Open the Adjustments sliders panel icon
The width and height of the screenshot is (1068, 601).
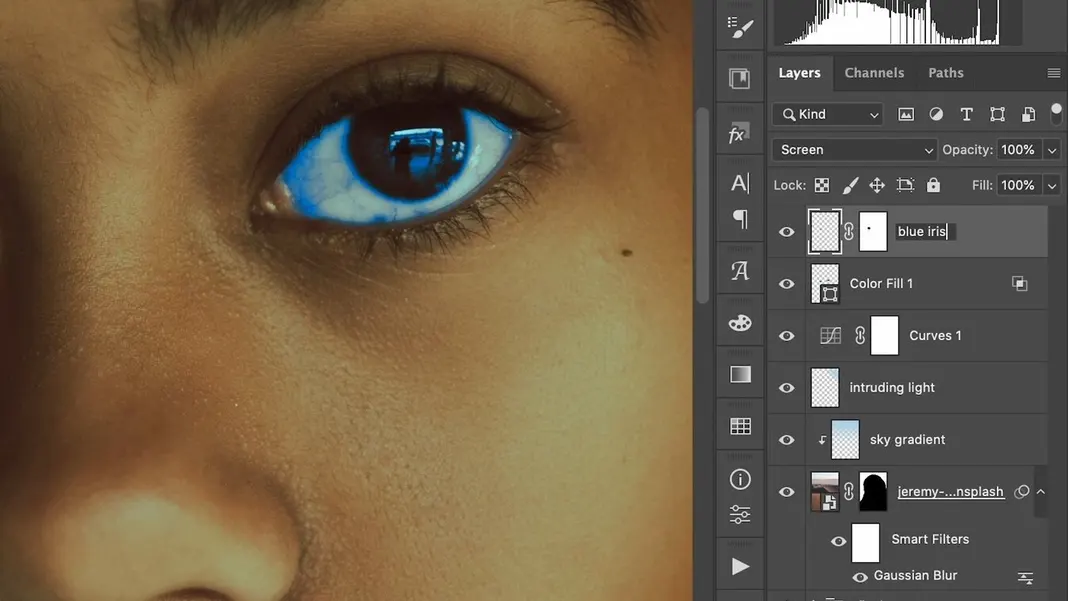740,514
